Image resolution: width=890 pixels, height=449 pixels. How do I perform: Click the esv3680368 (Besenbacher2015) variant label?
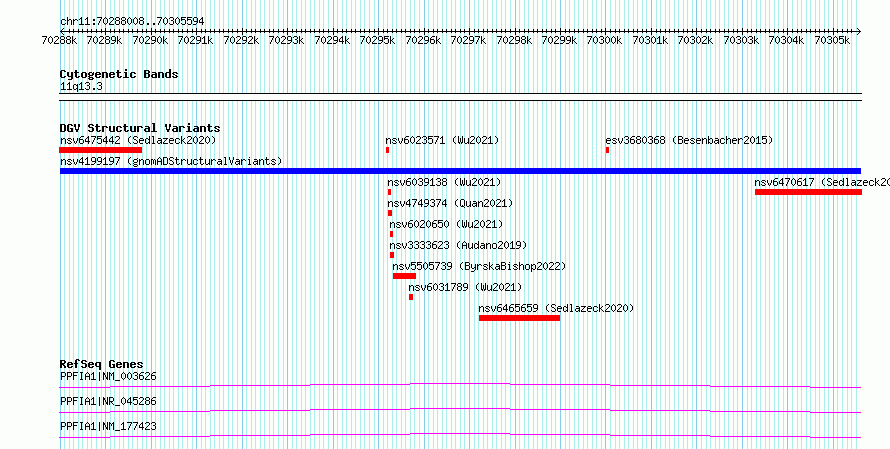[x=689, y=140]
